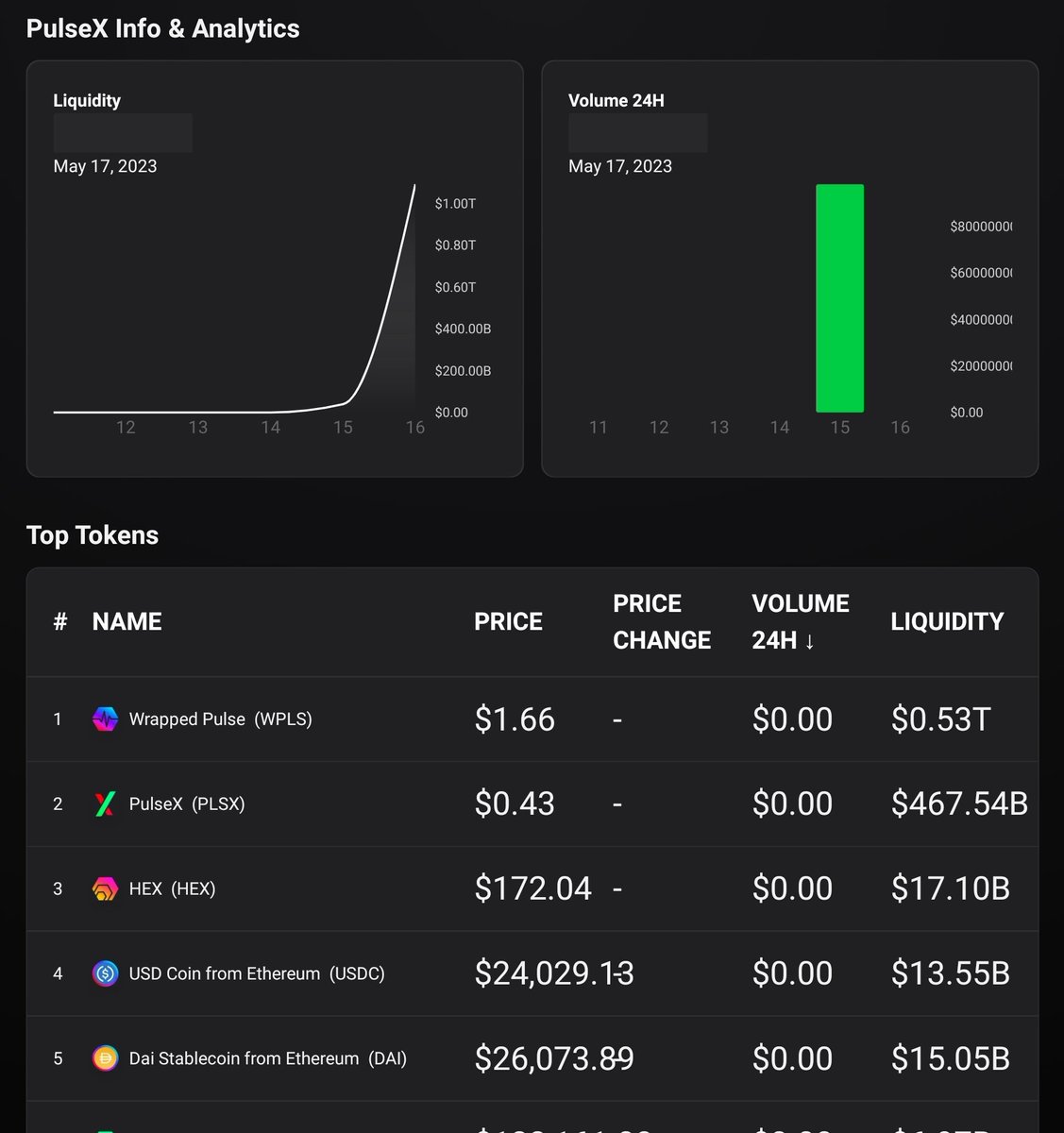Screen dimensions: 1064x1133
Task: Sort table by PRICE column header
Action: click(508, 621)
